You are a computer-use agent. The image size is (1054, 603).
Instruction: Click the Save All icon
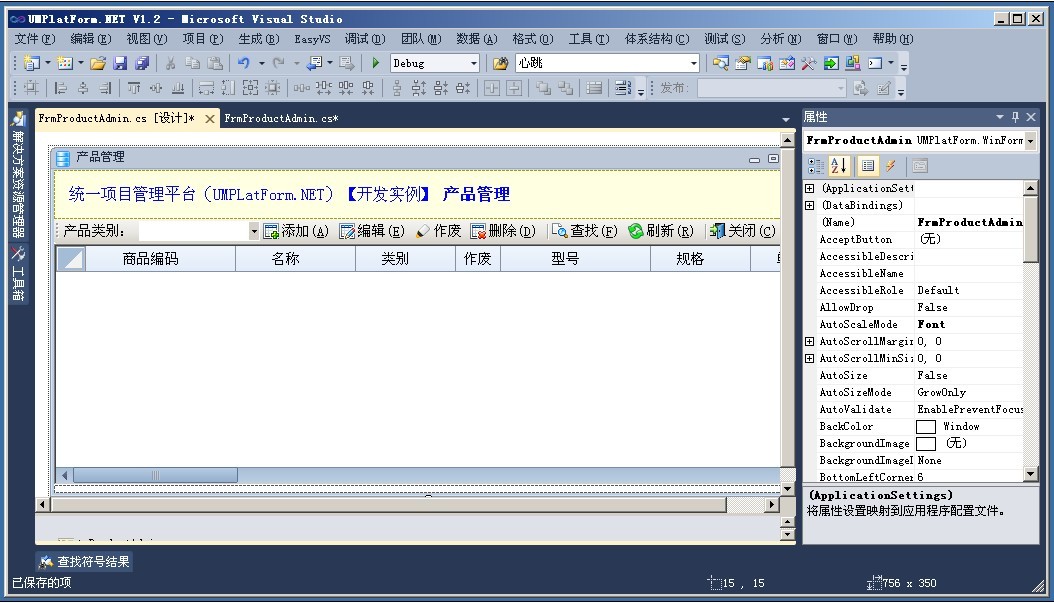coord(142,63)
